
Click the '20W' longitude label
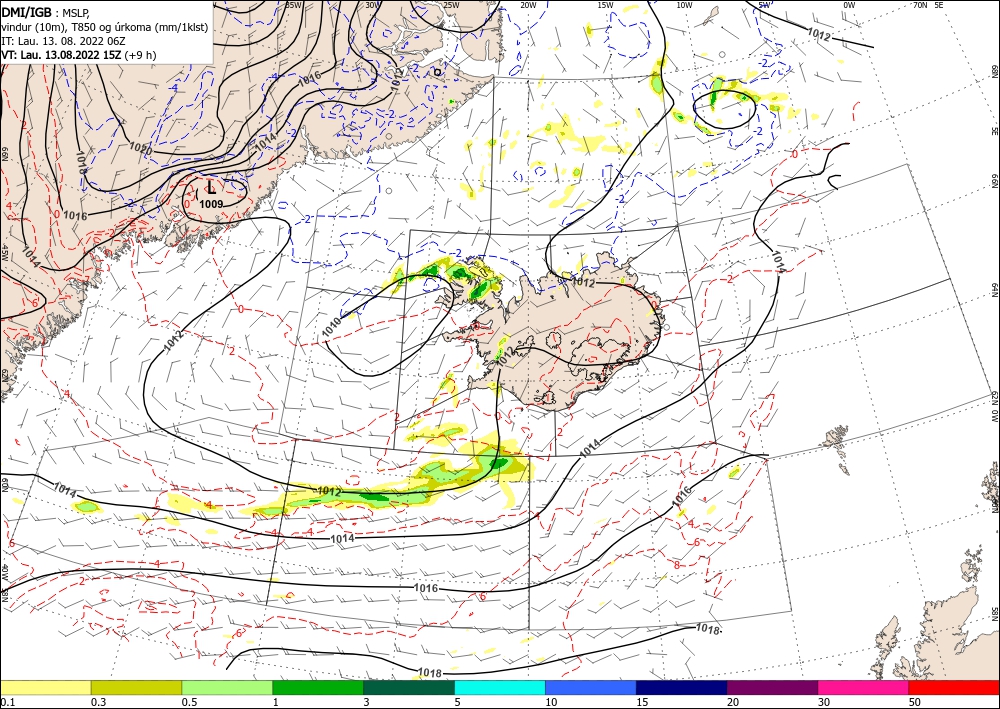(x=528, y=4)
